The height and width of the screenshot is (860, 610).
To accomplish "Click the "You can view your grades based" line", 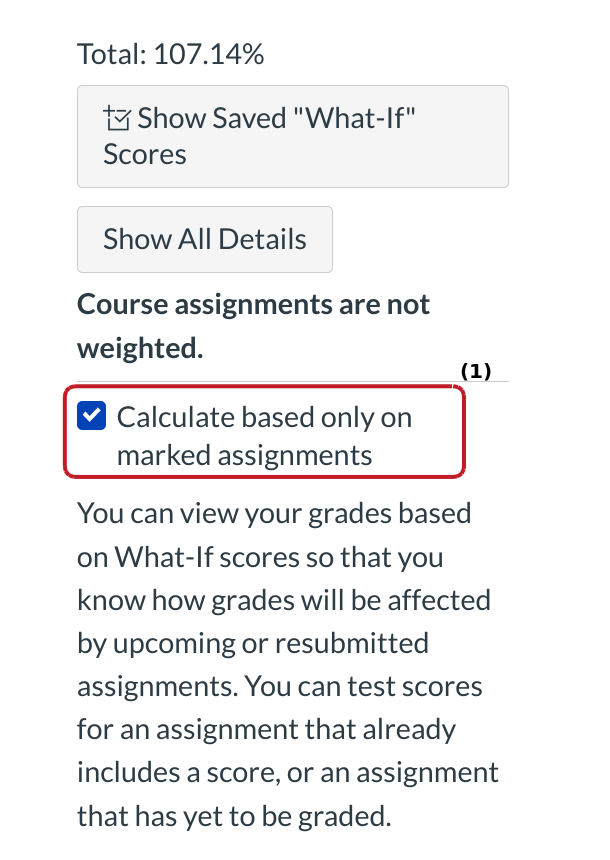I will coord(274,515).
